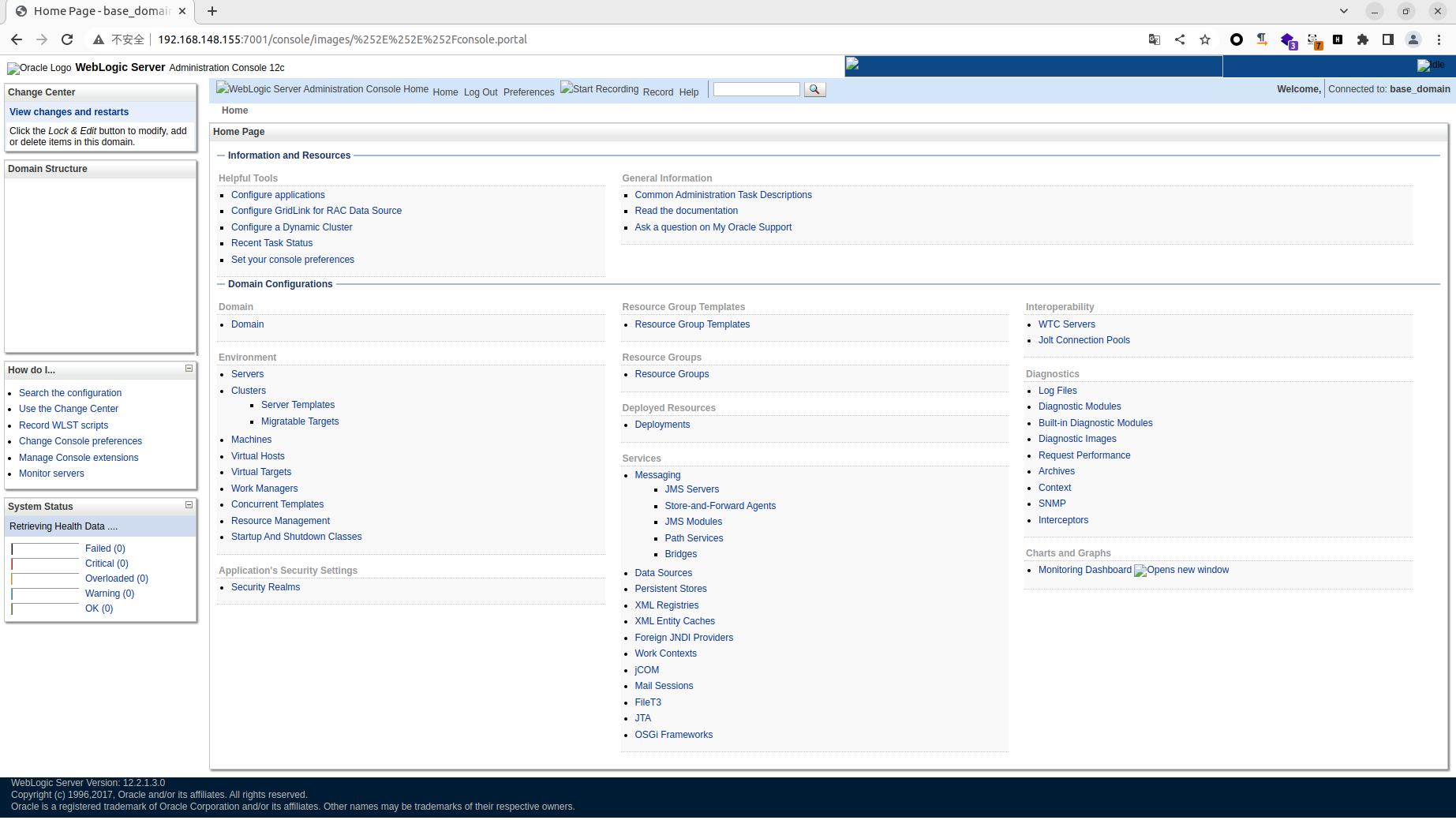Viewport: 1456px width, 820px height.
Task: Open Help in the toolbar
Action: pos(689,92)
